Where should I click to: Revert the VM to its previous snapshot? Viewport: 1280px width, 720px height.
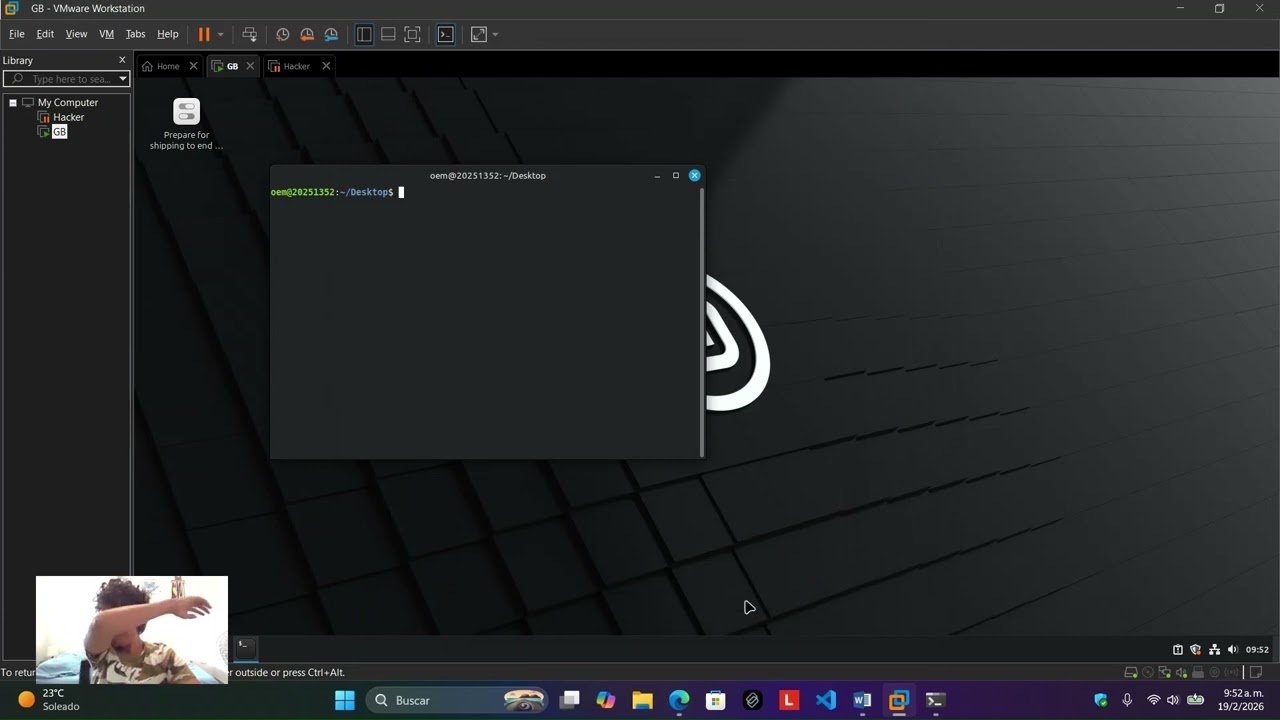(307, 34)
